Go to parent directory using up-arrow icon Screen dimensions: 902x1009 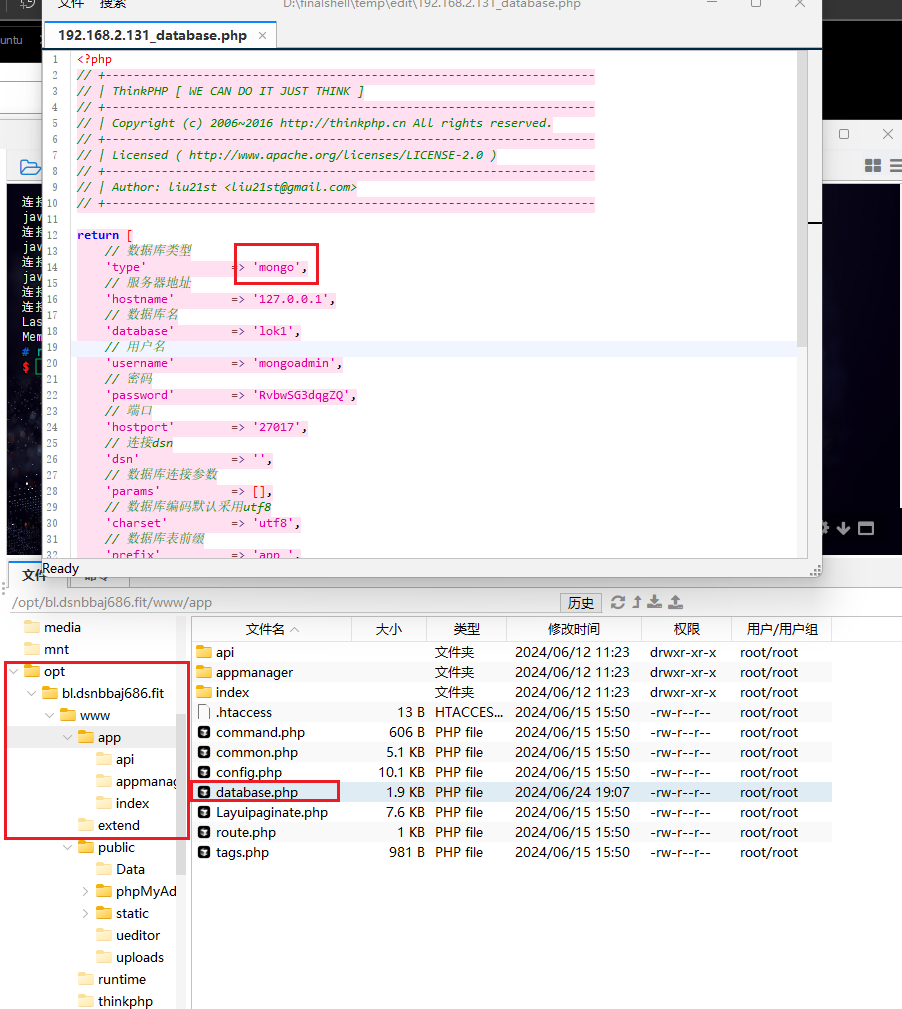click(x=637, y=602)
